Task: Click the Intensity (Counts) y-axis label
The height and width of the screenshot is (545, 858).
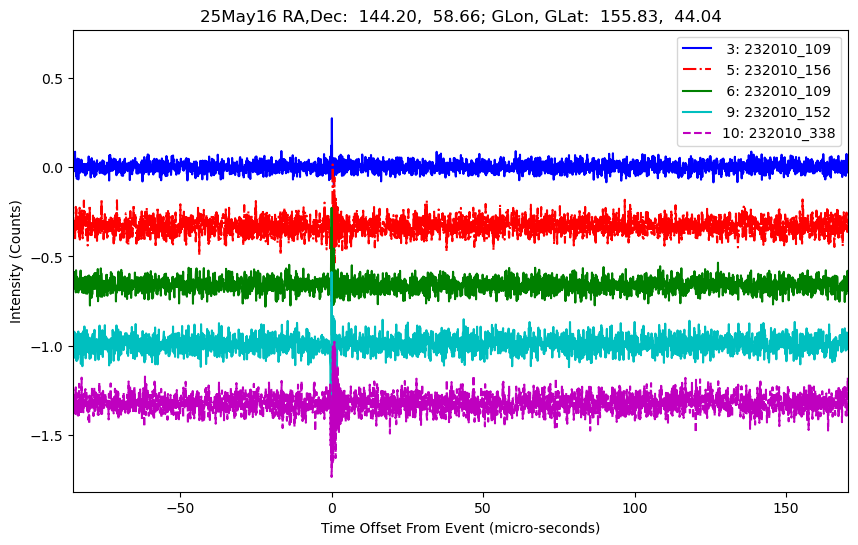Action: pyautogui.click(x=15, y=262)
